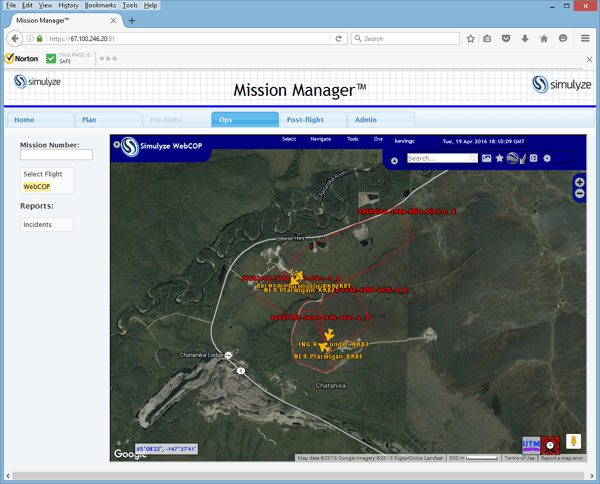Screen dimensions: 600x484
Task: Switch to the Home tab
Action: [41, 120]
